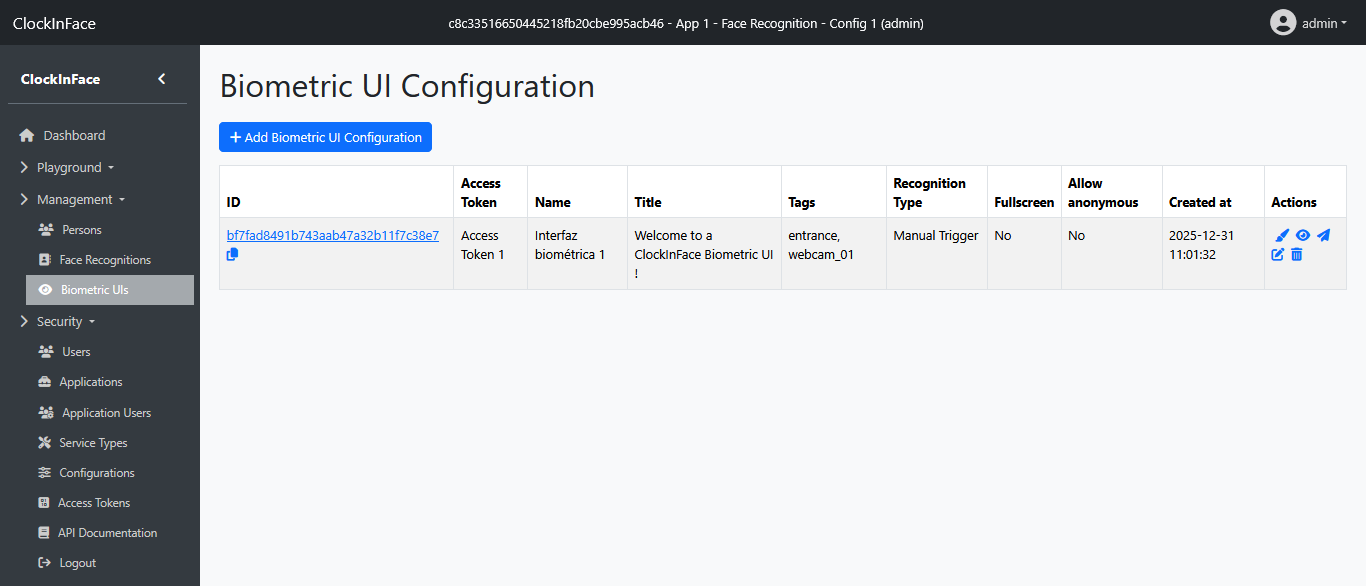Open the Dashboard page
1366x586 pixels.
pos(74,135)
